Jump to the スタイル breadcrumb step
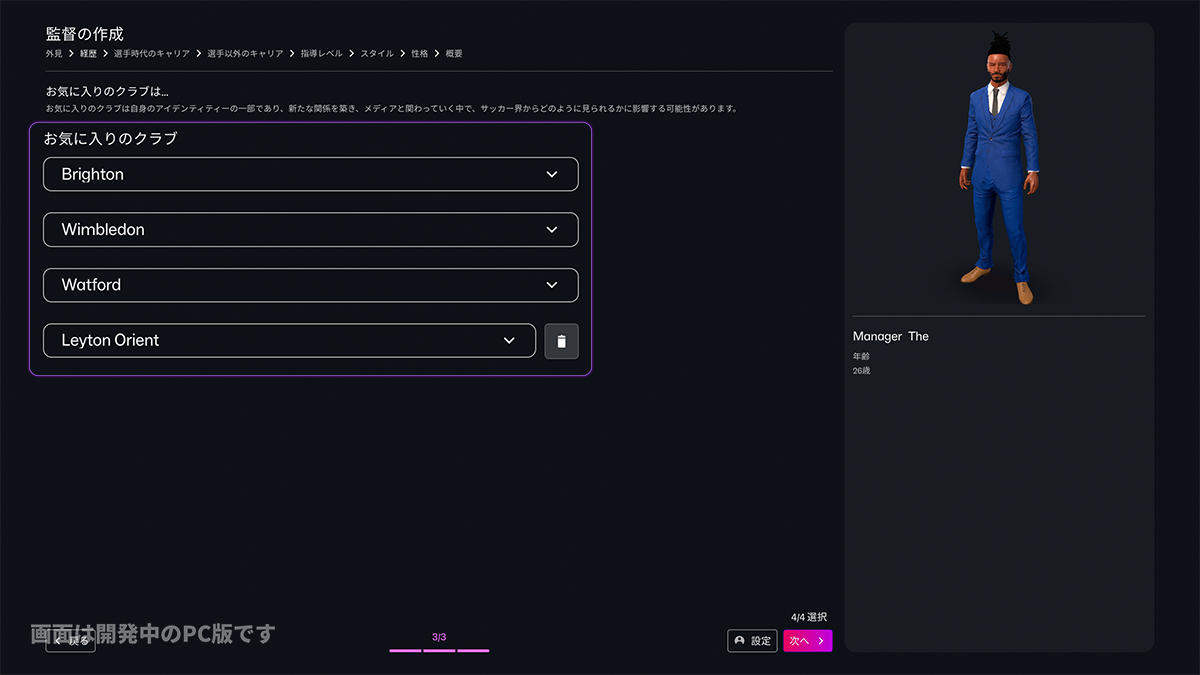The image size is (1200, 675). [377, 53]
